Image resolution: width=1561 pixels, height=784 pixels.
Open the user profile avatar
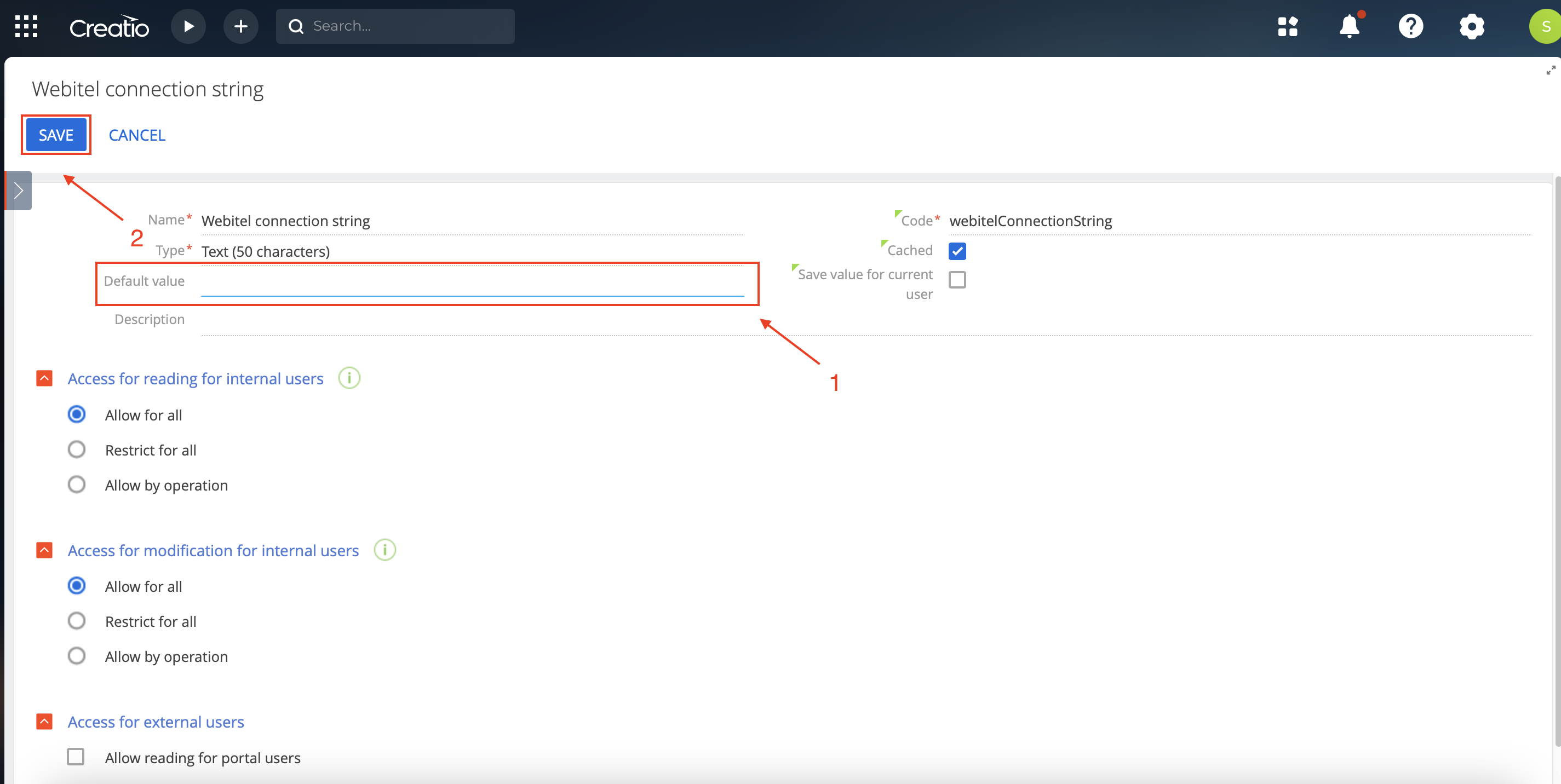[x=1545, y=26]
